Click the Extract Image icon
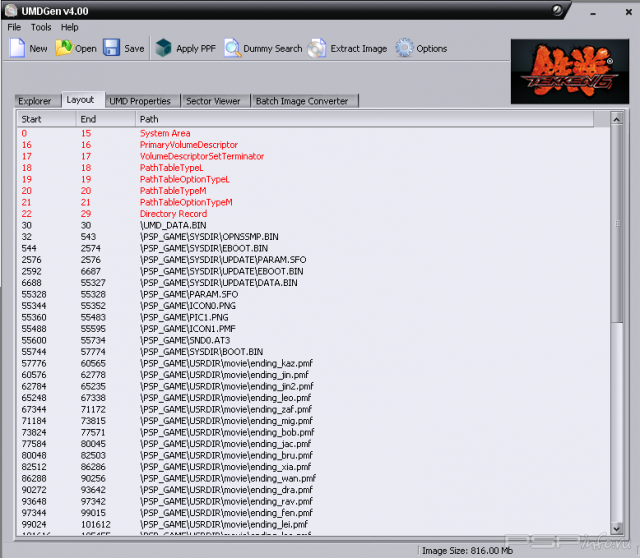Image resolution: width=640 pixels, height=558 pixels. pyautogui.click(x=318, y=48)
